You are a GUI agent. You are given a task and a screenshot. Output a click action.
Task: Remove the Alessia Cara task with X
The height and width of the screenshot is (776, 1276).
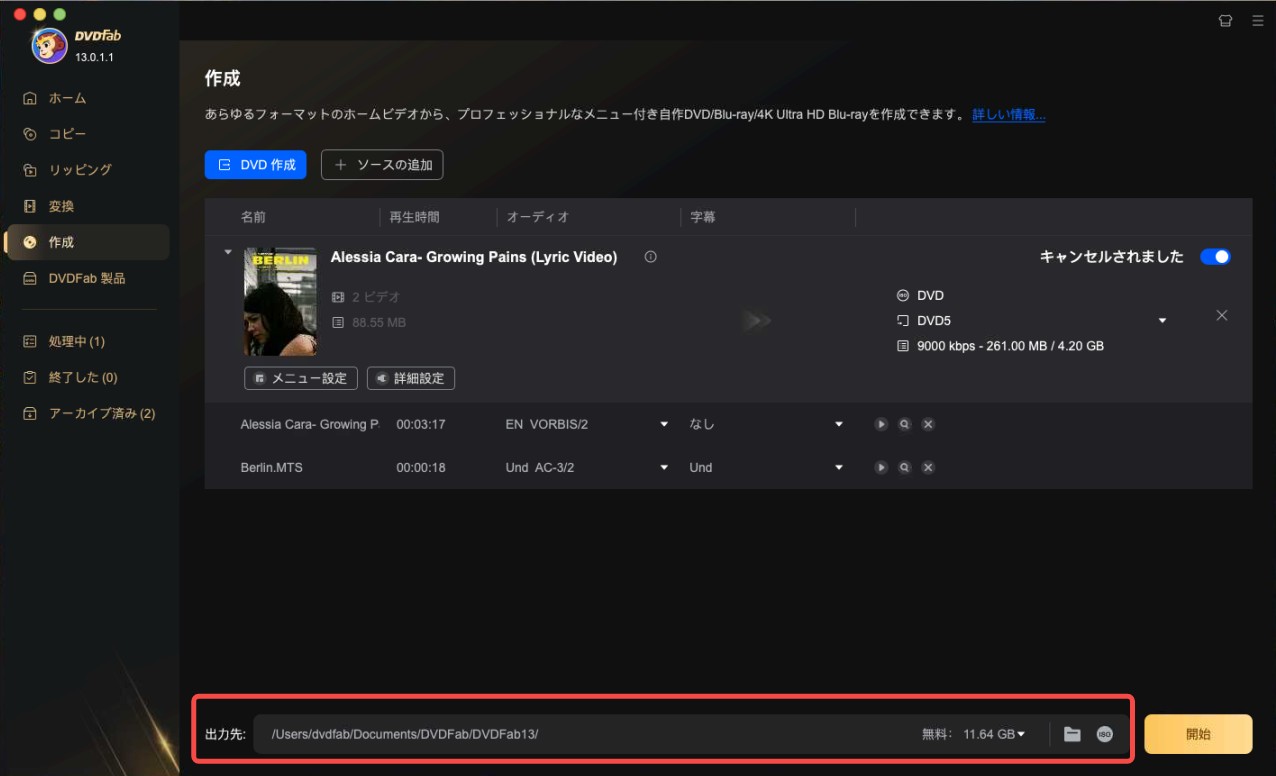[1222, 315]
